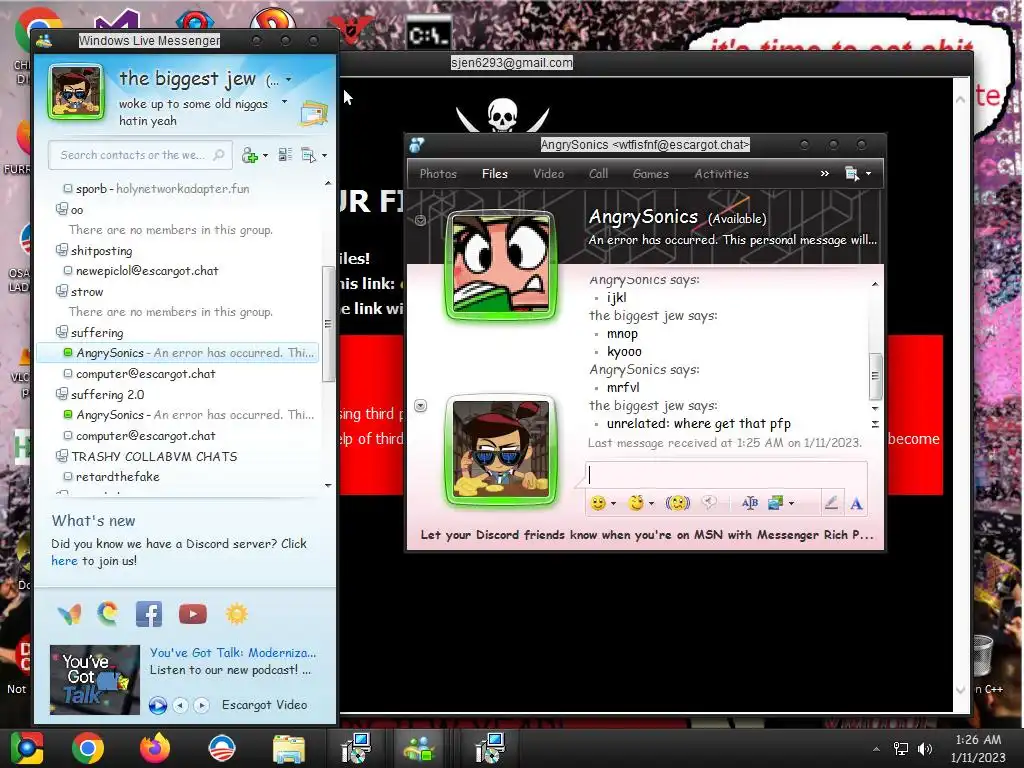This screenshot has width=1024, height=768.
Task: Click the text style AB icon
Action: pos(750,503)
